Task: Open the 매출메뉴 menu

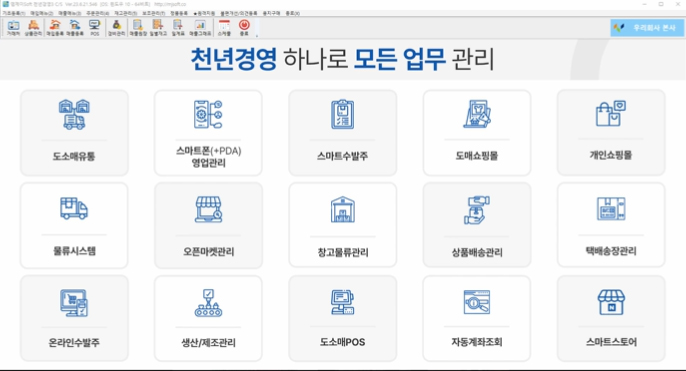Action: coord(70,14)
